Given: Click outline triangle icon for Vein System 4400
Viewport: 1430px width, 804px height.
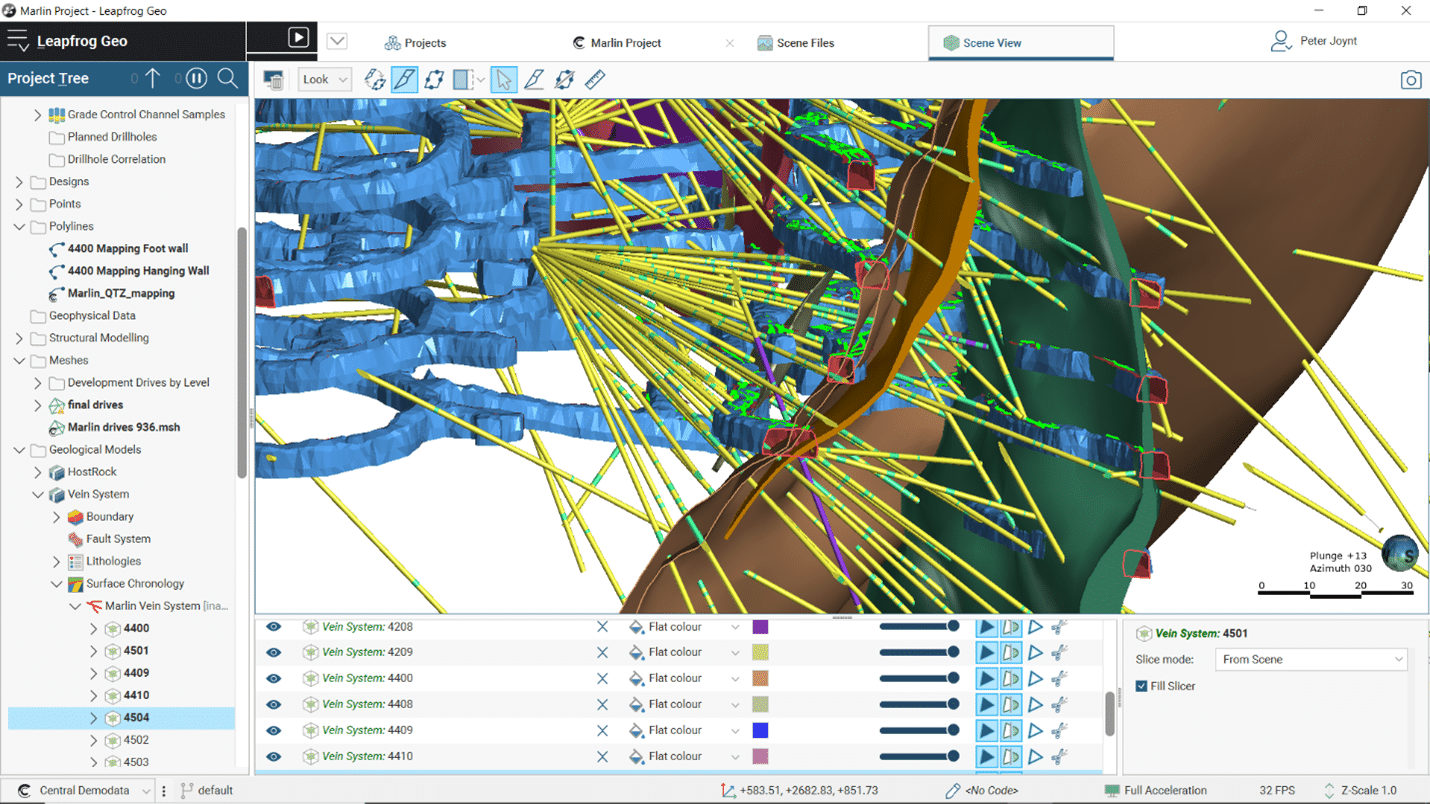Looking at the screenshot, I should click(x=1036, y=678).
